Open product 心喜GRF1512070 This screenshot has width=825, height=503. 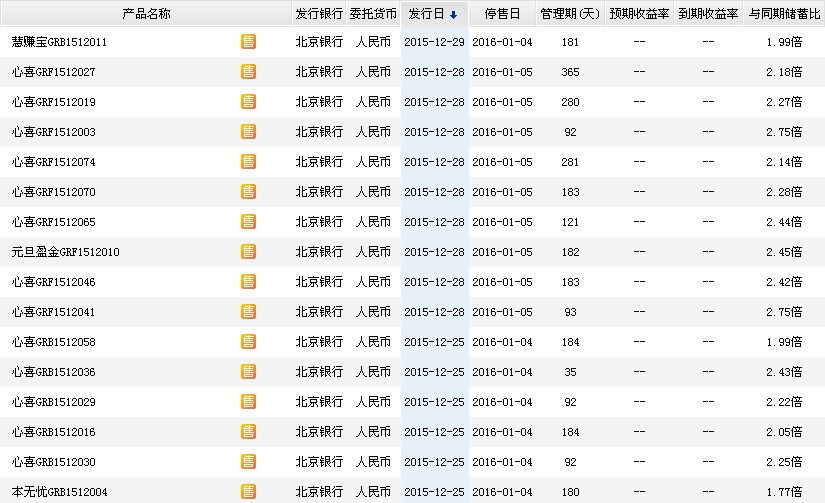tap(54, 192)
